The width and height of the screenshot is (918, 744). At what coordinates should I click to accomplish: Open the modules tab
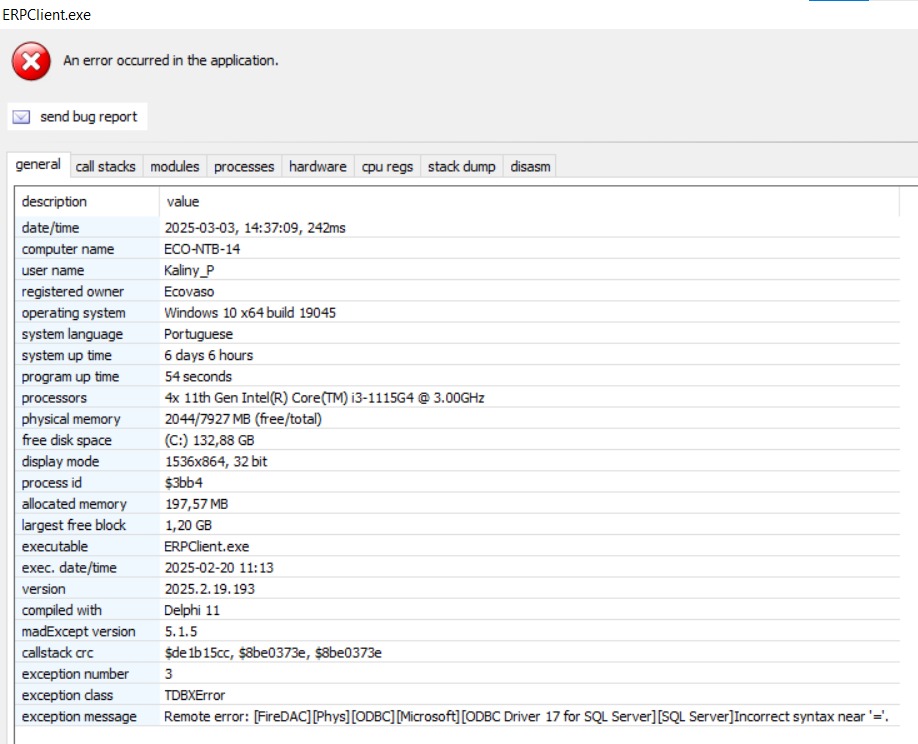[x=174, y=166]
